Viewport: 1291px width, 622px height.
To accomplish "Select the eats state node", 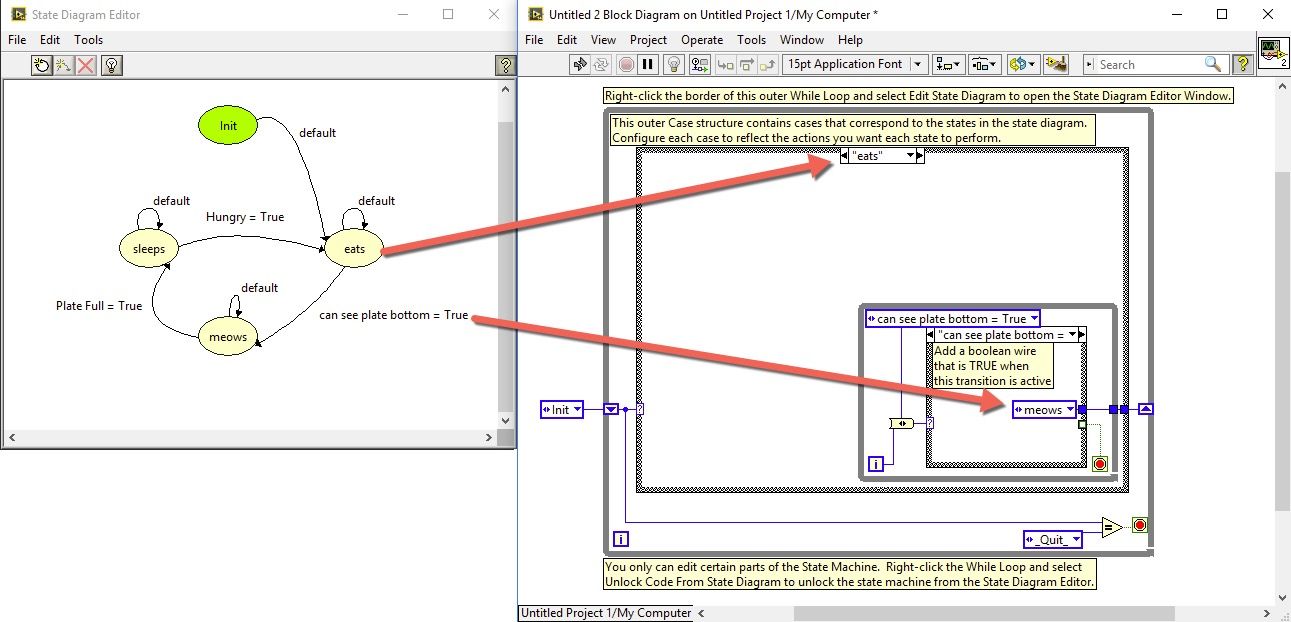I will coord(354,249).
